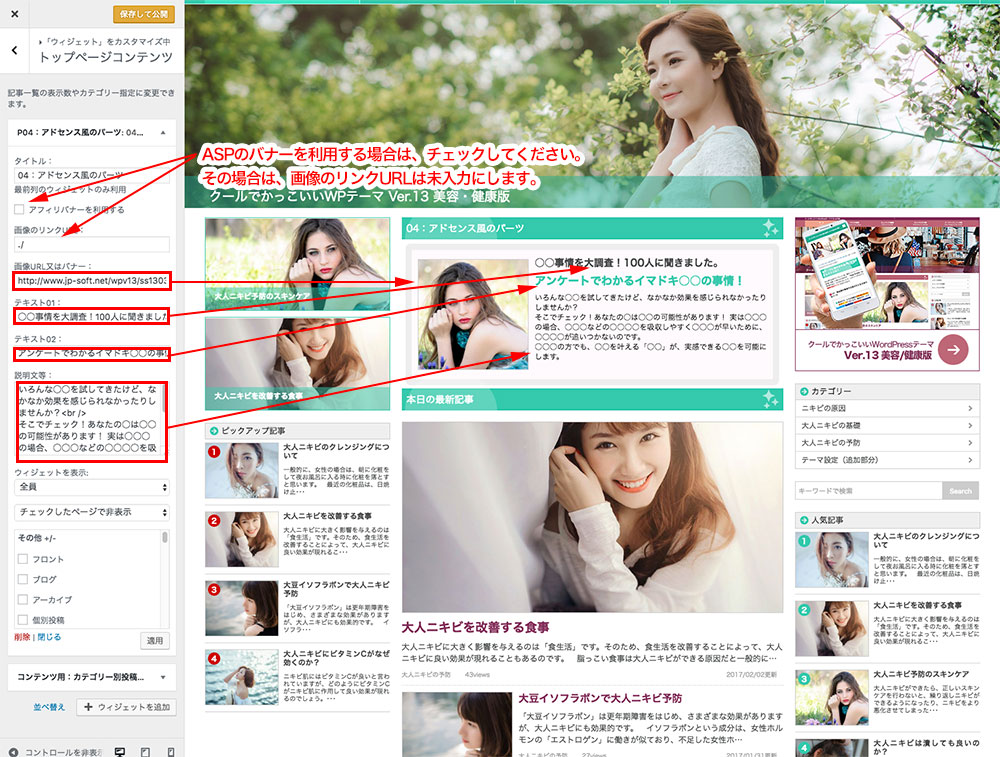This screenshot has width=1000, height=757.
Task: Click the pink arrow circle on sidebar banner
Action: tap(953, 349)
